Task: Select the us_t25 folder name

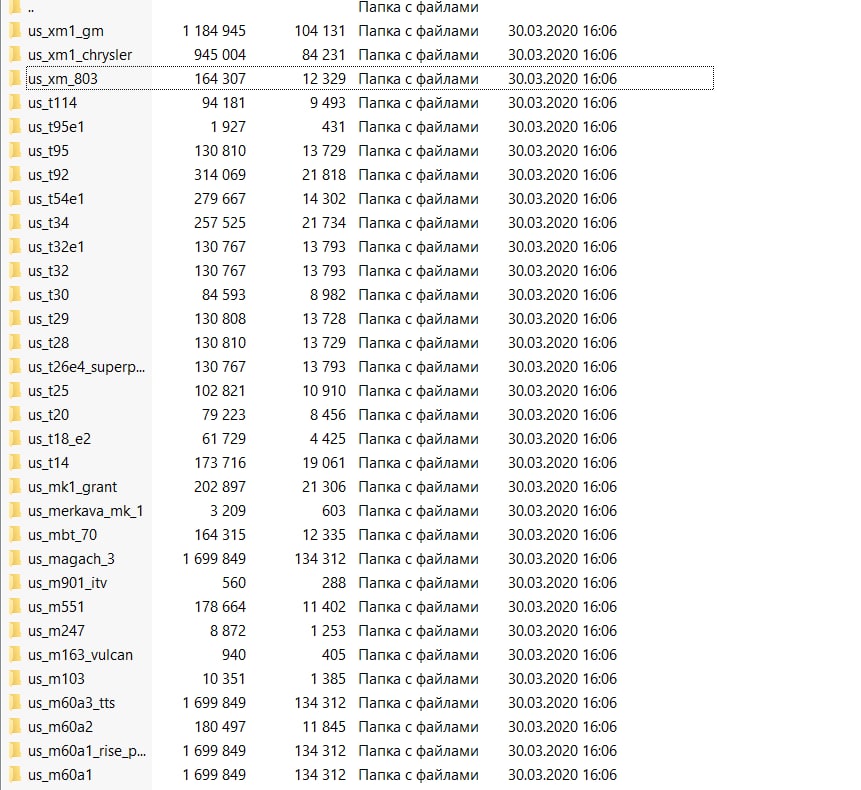Action: click(x=48, y=391)
